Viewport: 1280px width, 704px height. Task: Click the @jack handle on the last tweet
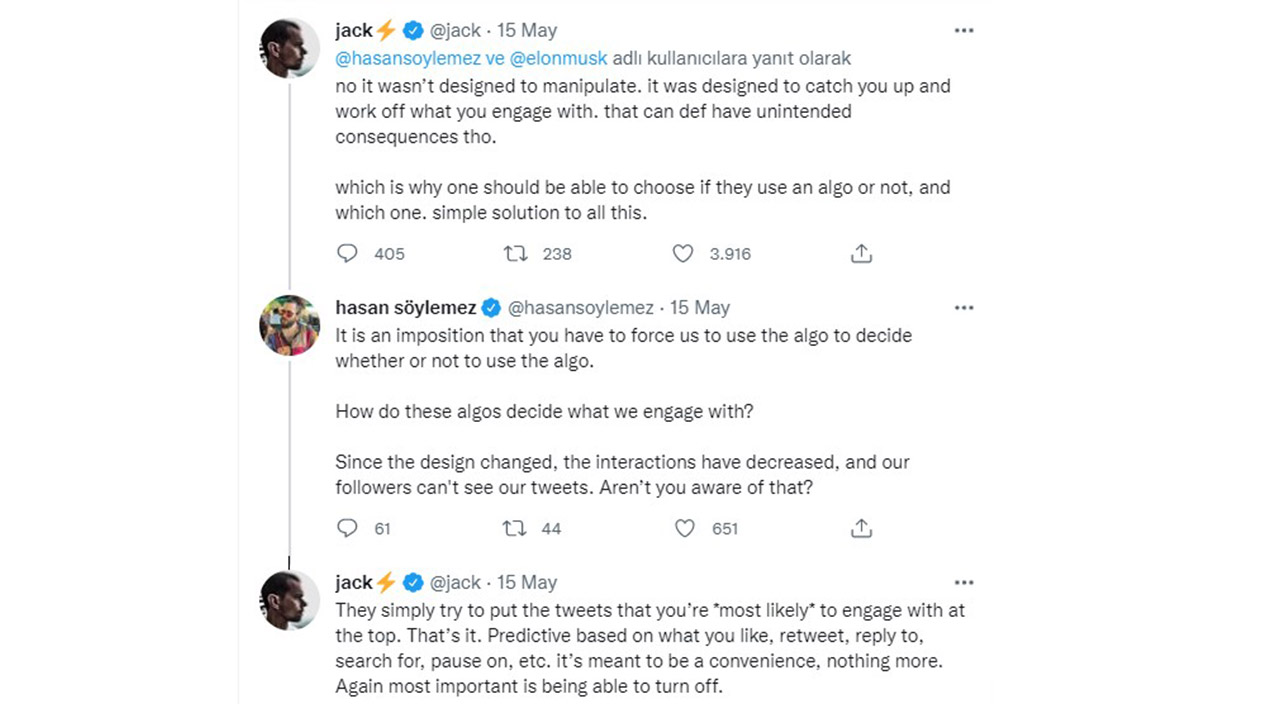click(x=456, y=583)
